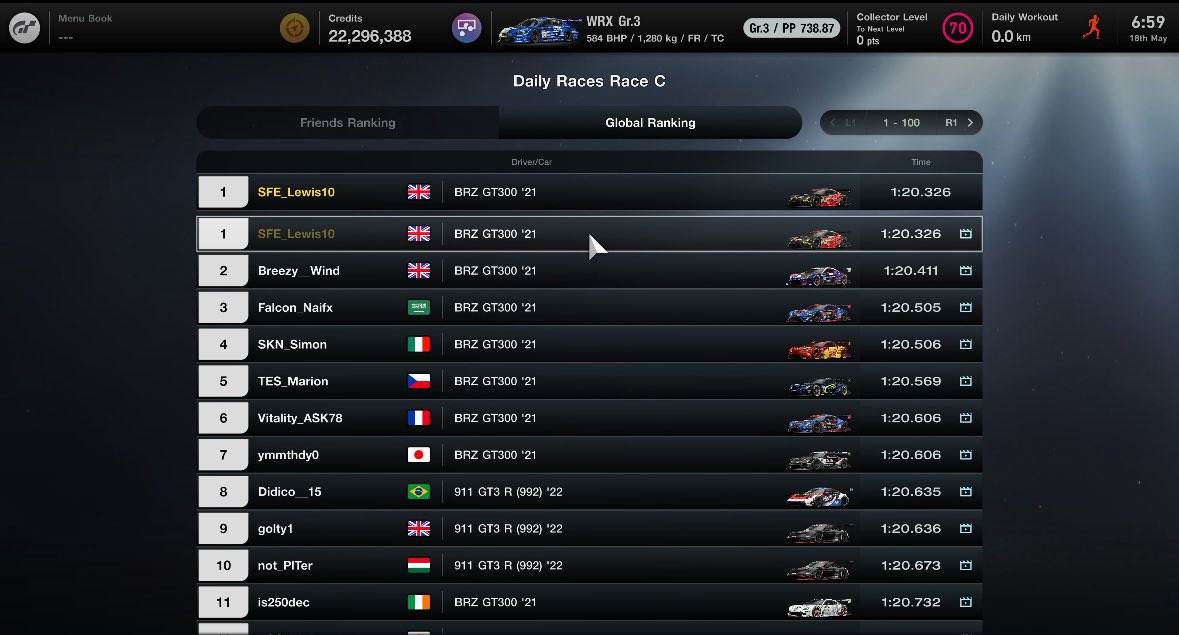Open replay icon for is250dec row
1179x635 pixels.
(965, 602)
